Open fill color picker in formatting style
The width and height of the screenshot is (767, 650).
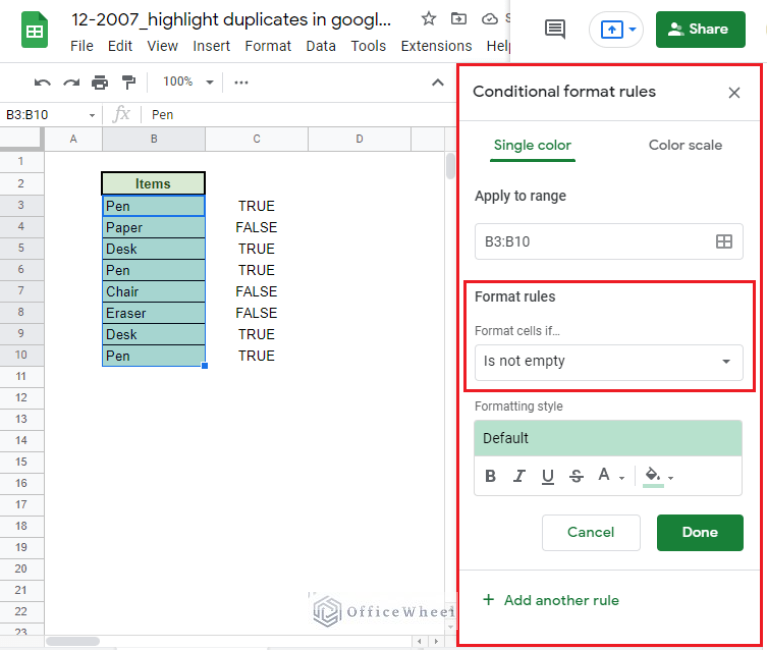coord(659,476)
